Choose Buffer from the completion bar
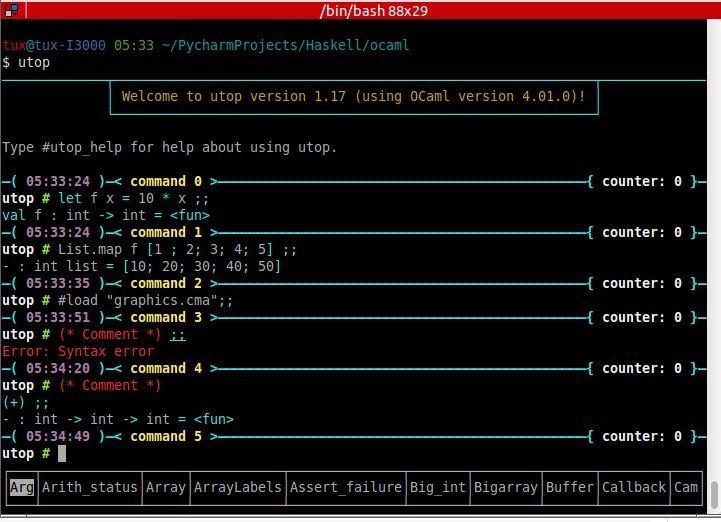The width and height of the screenshot is (721, 522). click(570, 488)
